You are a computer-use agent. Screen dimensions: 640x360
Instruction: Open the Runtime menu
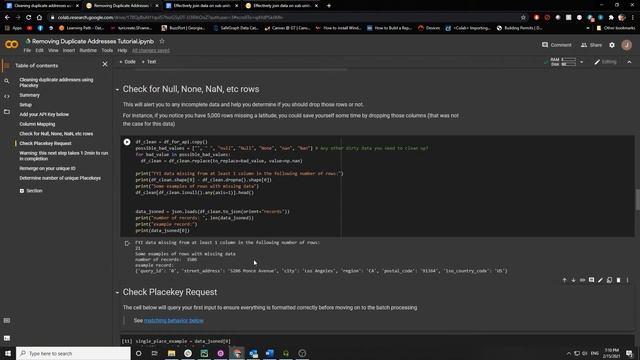coord(88,51)
